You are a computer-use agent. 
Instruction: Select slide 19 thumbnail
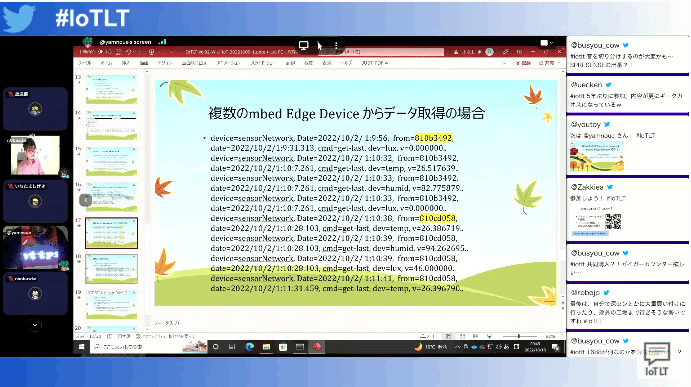click(x=111, y=304)
